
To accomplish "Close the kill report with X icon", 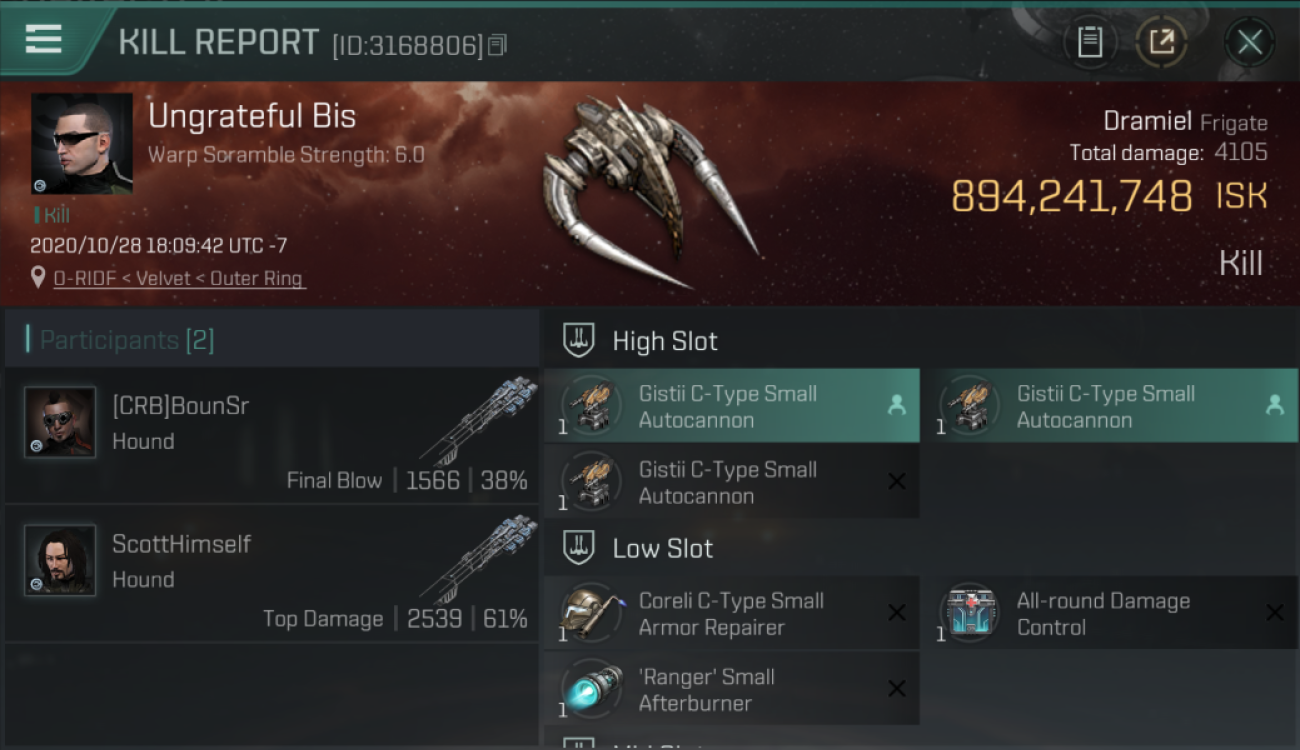I will [x=1249, y=42].
